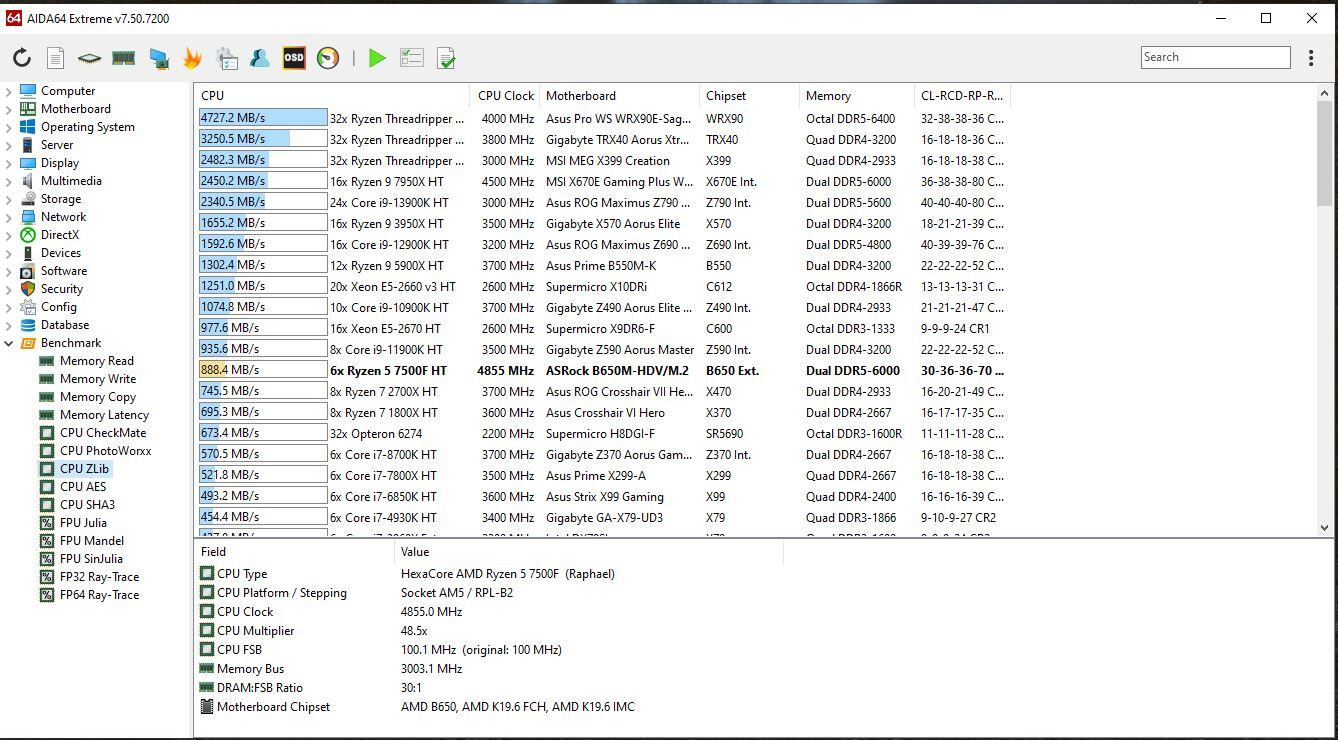Image resolution: width=1338 pixels, height=740 pixels.
Task: Click the blue user silhouette icon
Action: tap(260, 58)
